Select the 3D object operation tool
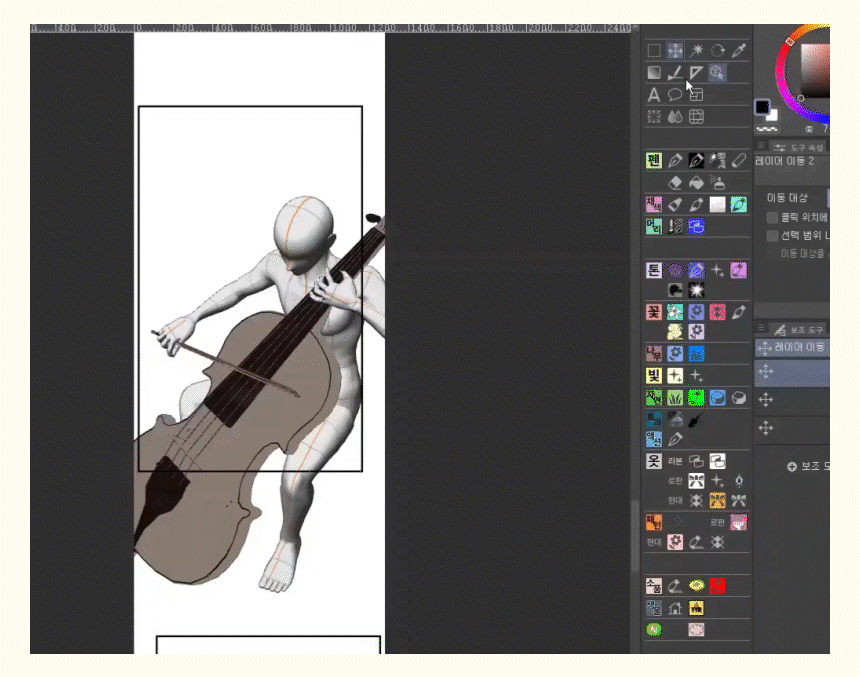 click(717, 72)
